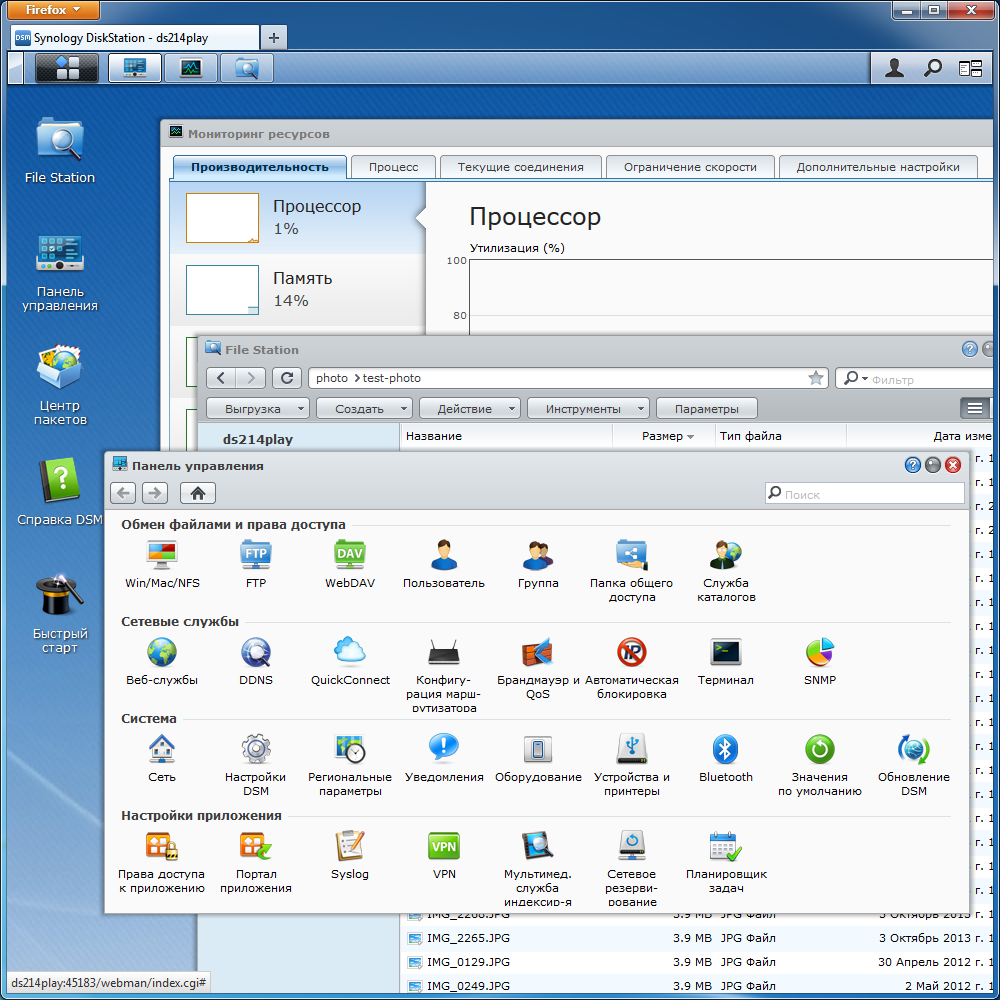Launch Панель управления desktop shortcut
Image resolution: width=1000 pixels, height=1000 pixels.
click(59, 272)
